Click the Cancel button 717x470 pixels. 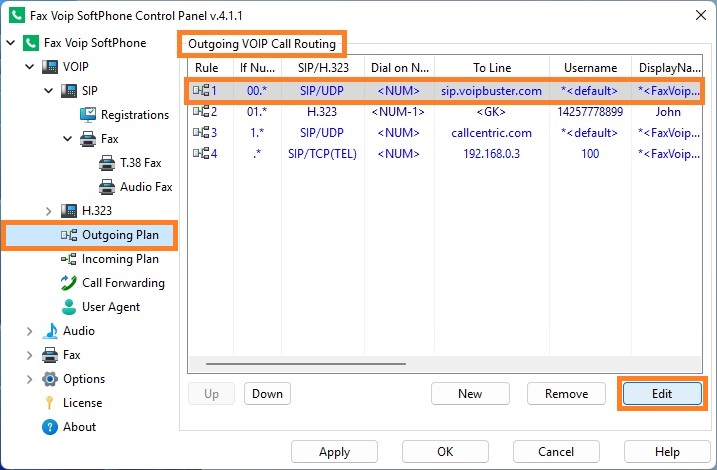[556, 452]
